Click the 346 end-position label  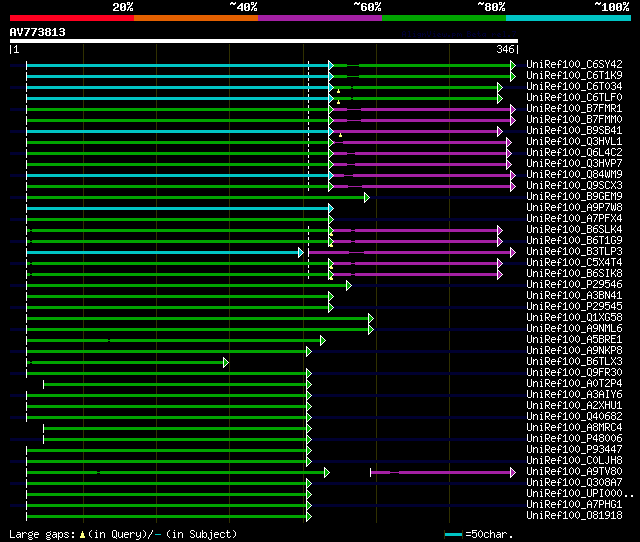[505, 49]
